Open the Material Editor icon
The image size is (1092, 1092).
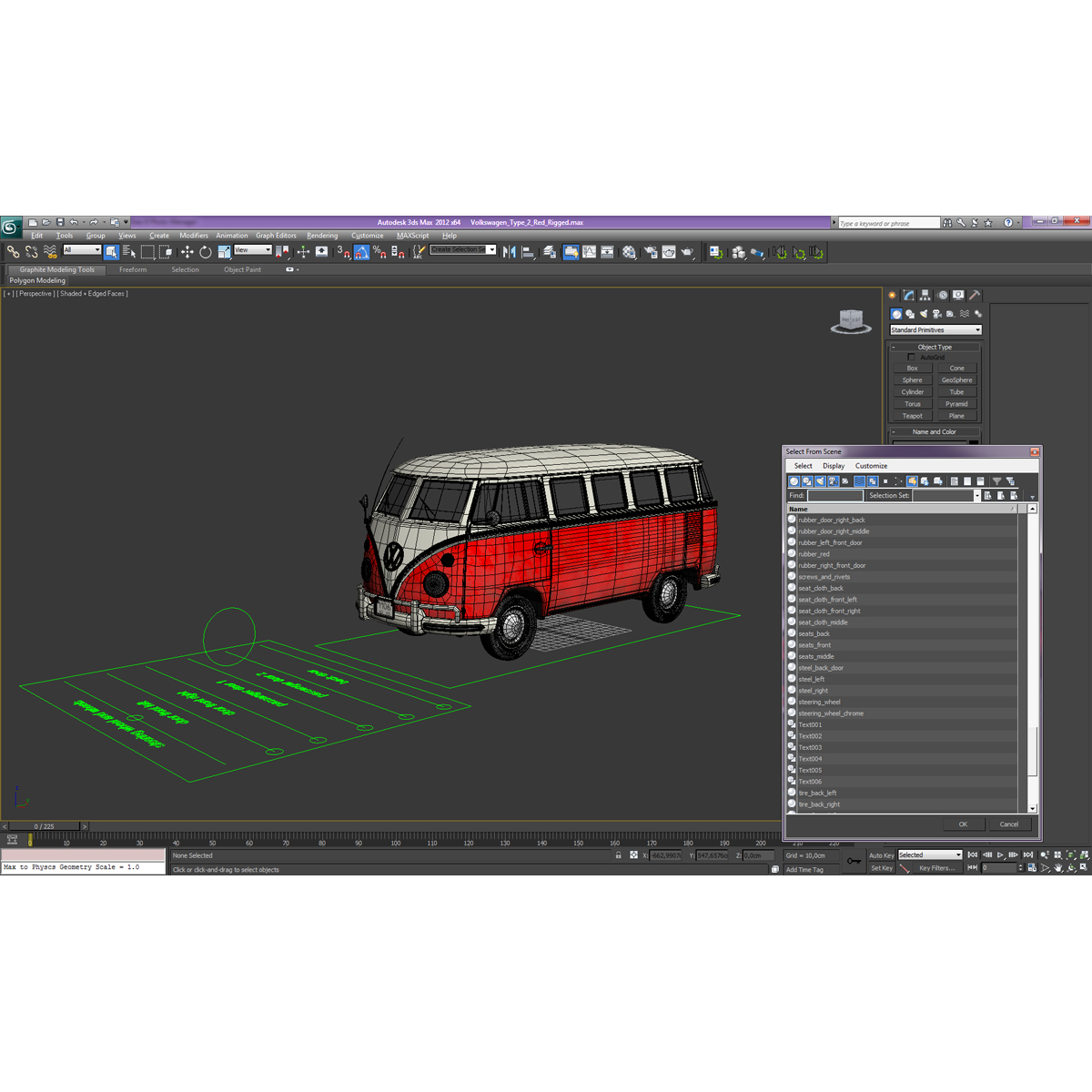coord(629,252)
